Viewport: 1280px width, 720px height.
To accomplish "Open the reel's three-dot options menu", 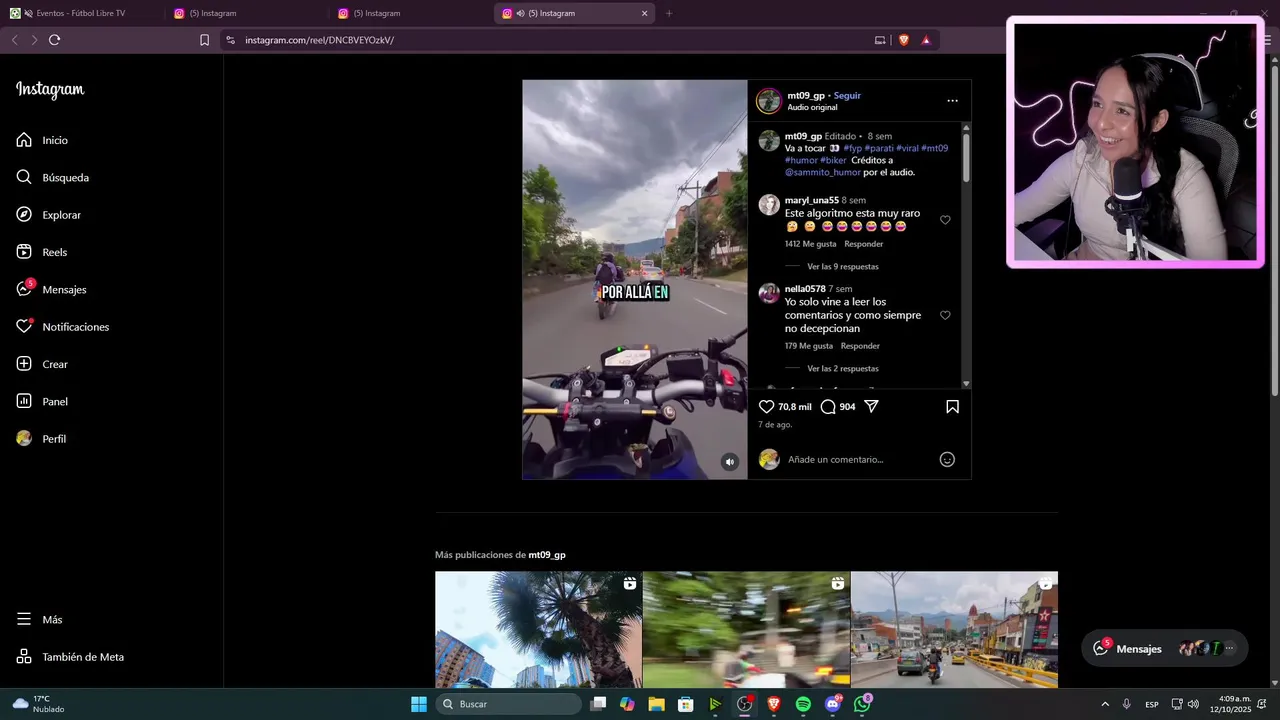I will (952, 101).
